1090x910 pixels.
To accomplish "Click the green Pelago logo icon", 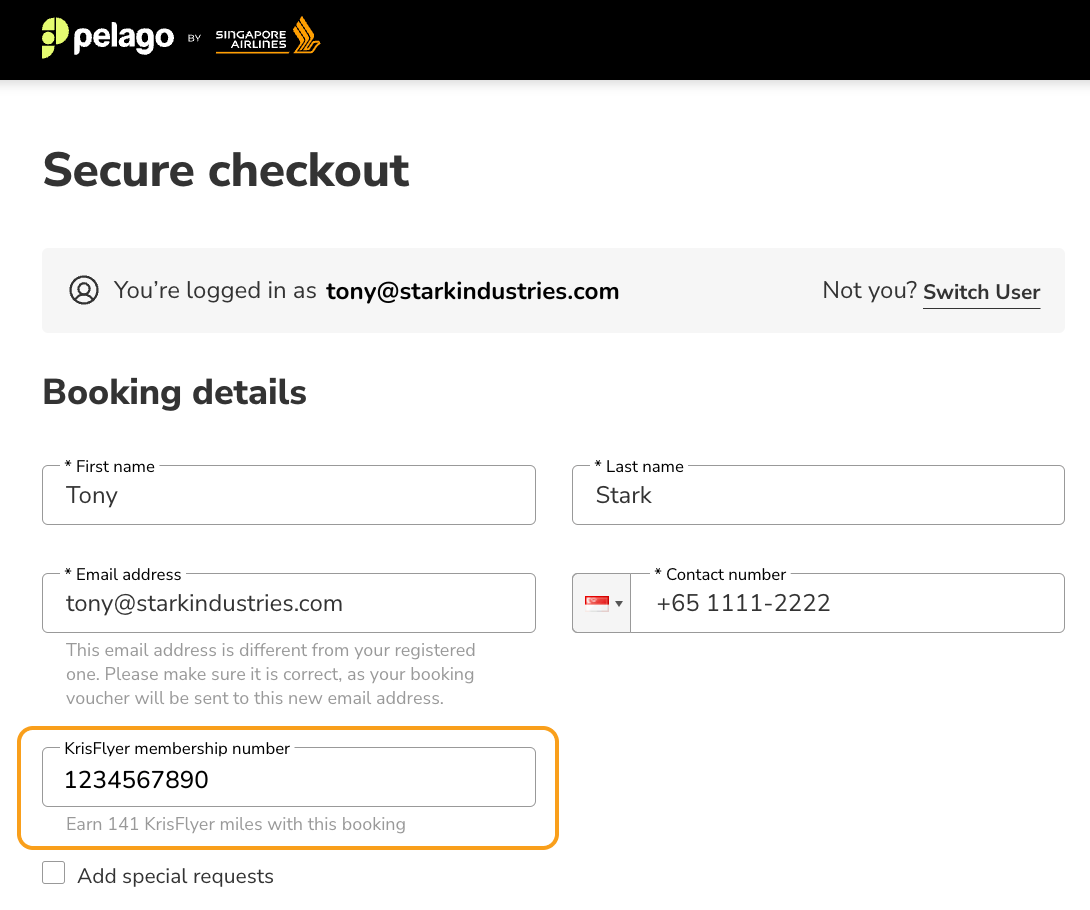I will coord(55,38).
